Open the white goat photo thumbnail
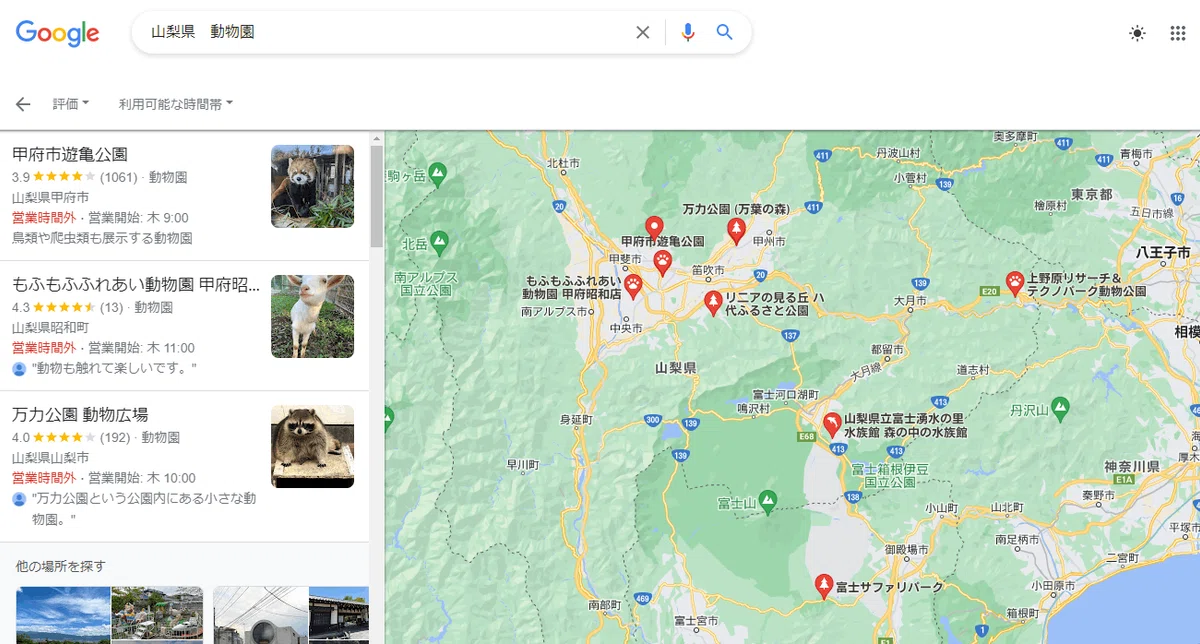This screenshot has width=1200, height=644. pyautogui.click(x=312, y=316)
